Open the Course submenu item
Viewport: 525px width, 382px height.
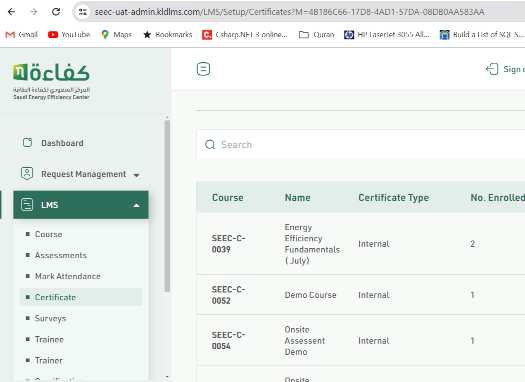coord(49,234)
